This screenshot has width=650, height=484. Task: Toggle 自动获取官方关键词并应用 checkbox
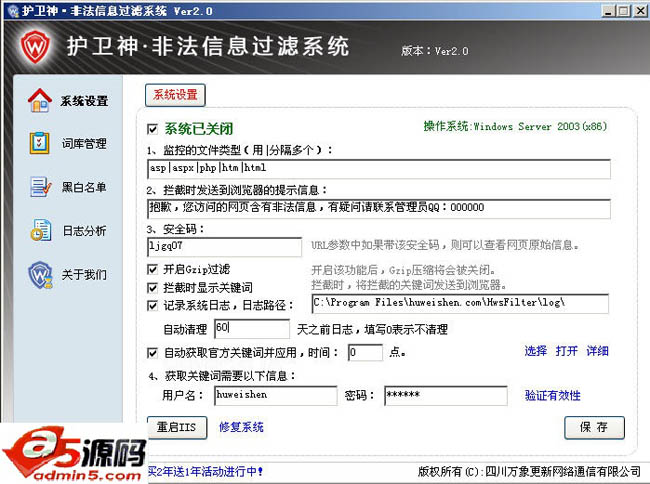click(x=153, y=353)
